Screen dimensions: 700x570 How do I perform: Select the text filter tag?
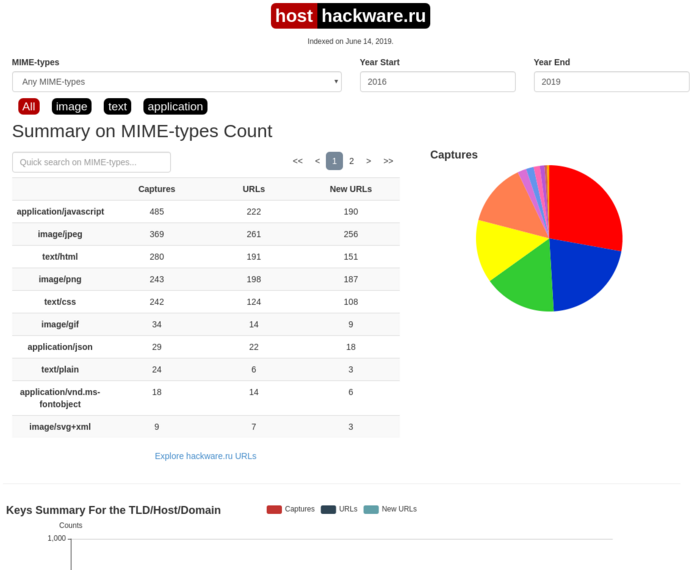click(x=118, y=107)
